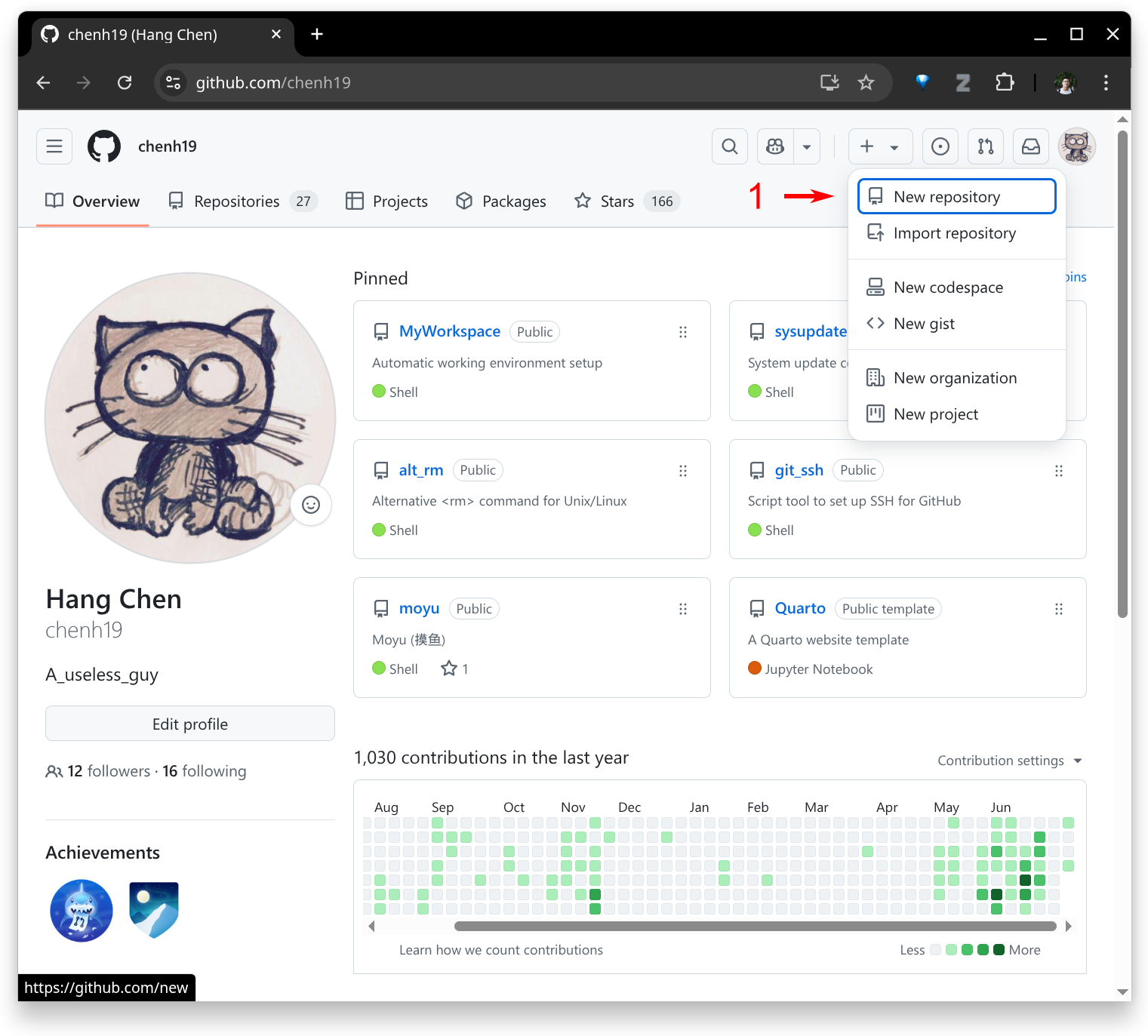Open the Arctic Code Vault achievement badge
Screen dimensions: 1148x1036
tap(154, 911)
